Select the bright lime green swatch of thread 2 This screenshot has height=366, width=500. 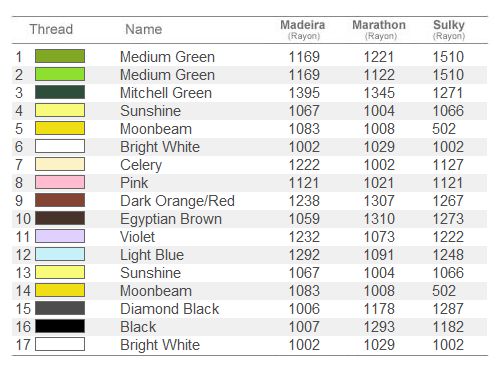click(x=60, y=74)
